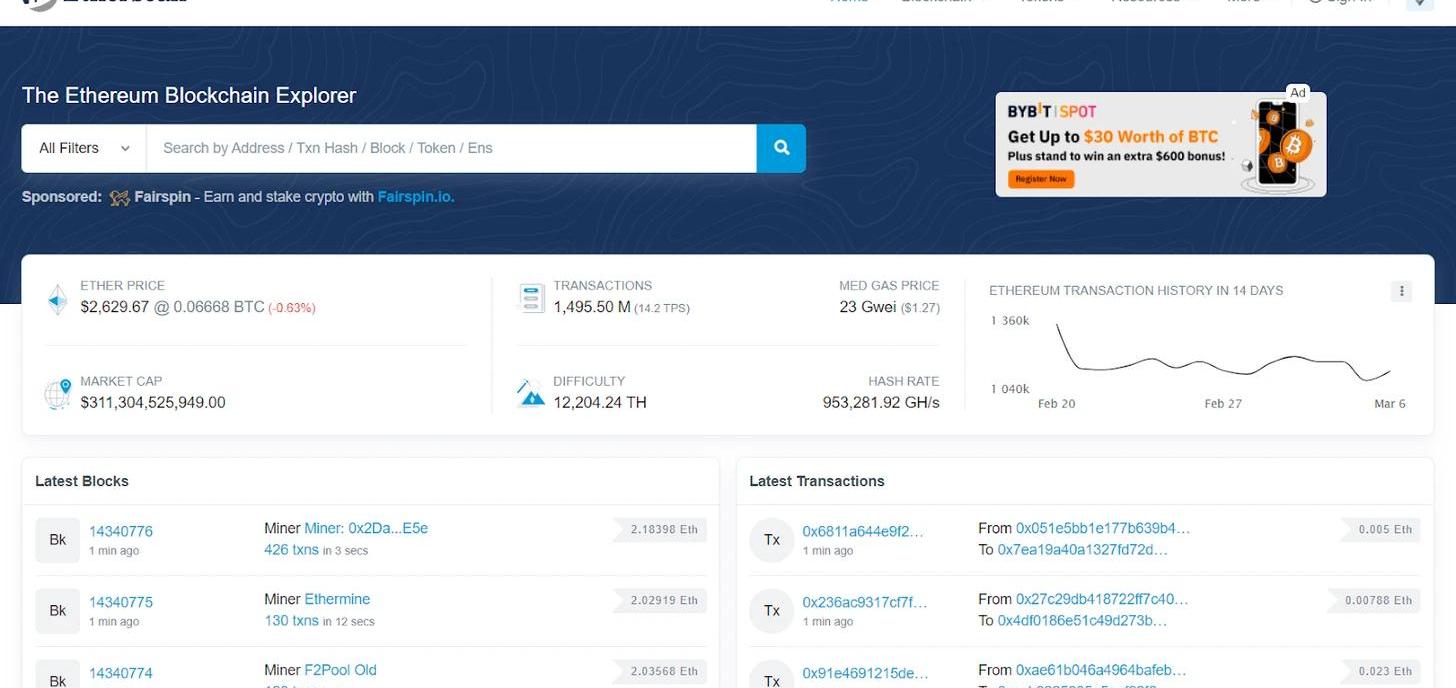
Task: View F2Pool Old miner page
Action: [340, 670]
